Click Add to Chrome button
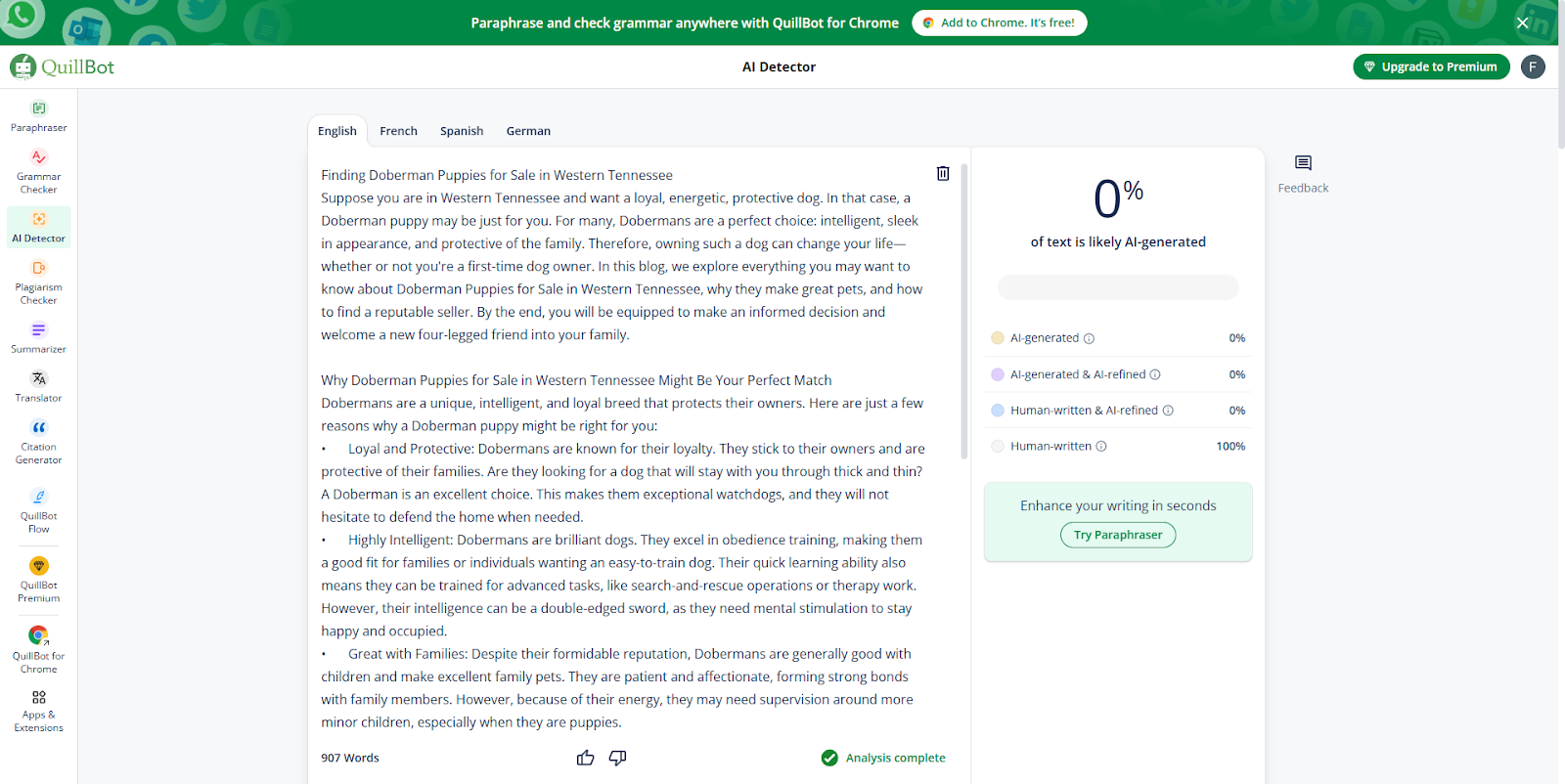Screen dimensions: 1565x784 coord(999,22)
